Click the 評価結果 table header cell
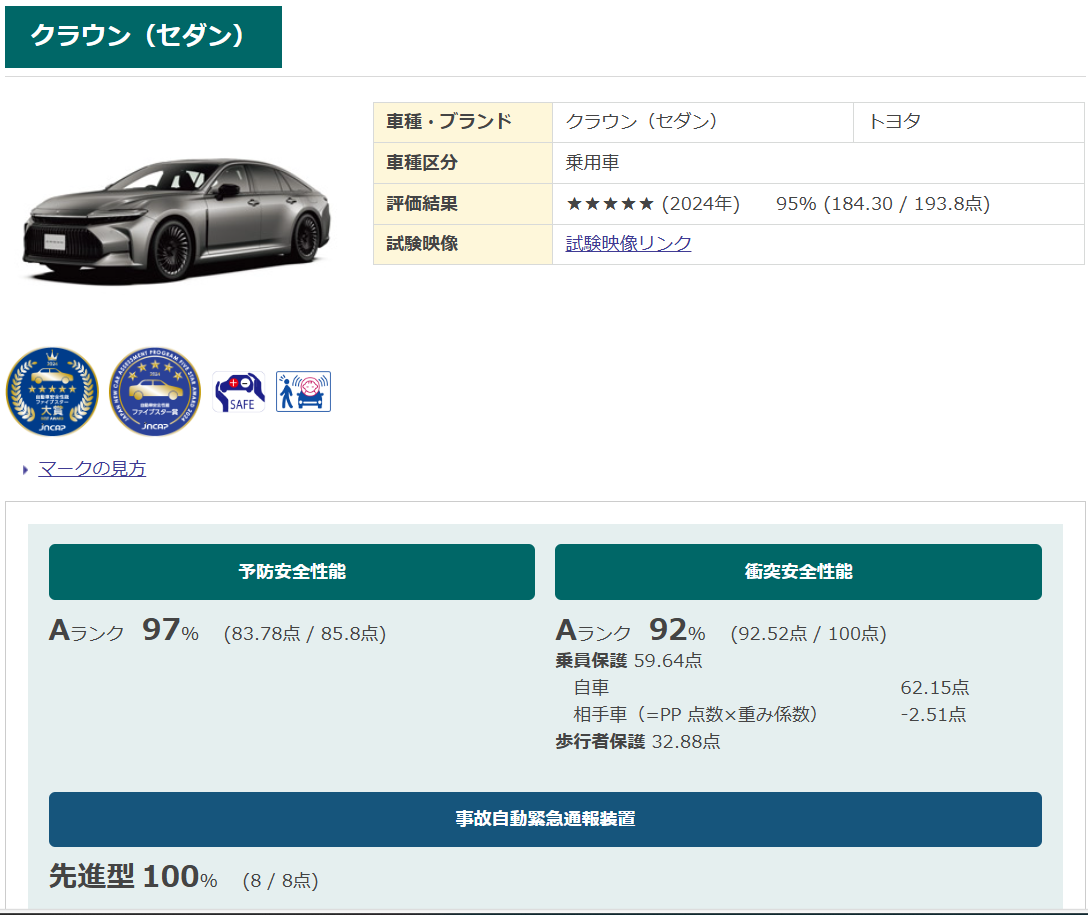 (x=463, y=204)
